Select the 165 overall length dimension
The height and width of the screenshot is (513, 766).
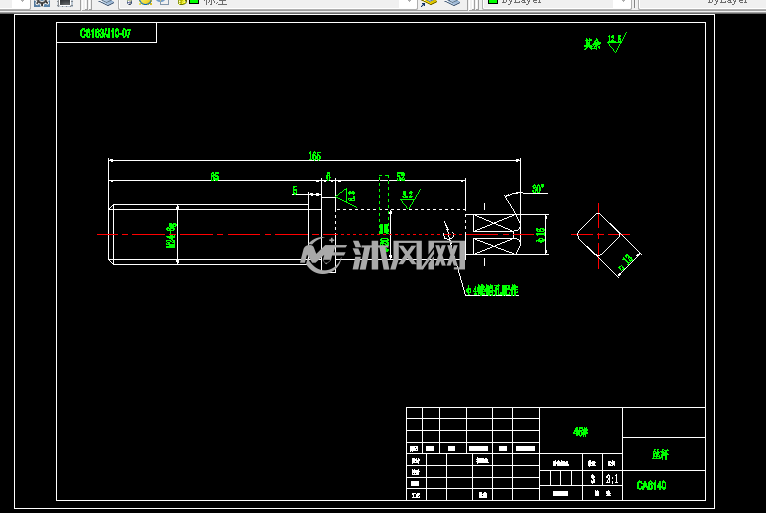coord(315,156)
